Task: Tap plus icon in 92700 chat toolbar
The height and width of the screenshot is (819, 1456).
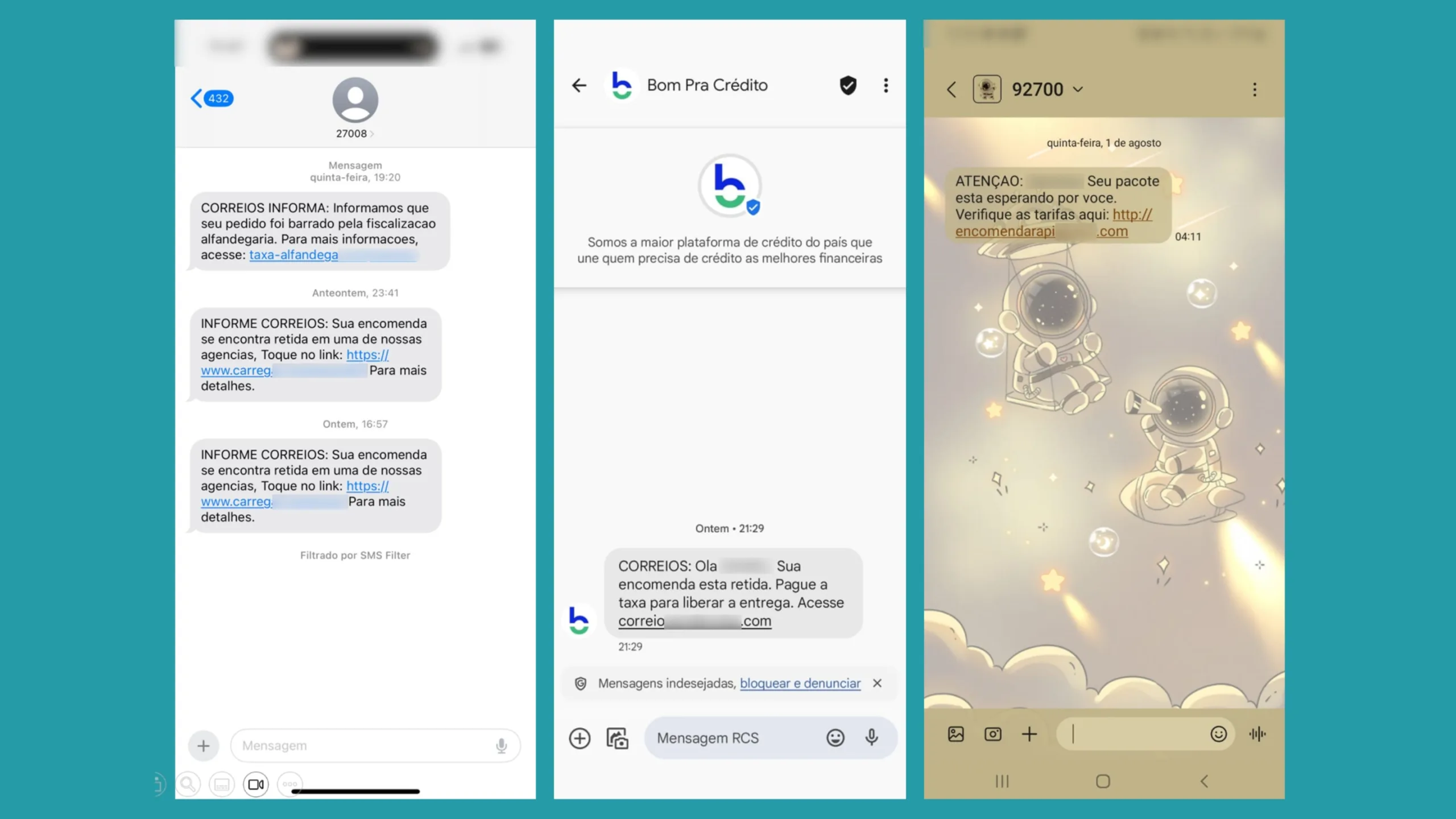Action: pos(1029,734)
